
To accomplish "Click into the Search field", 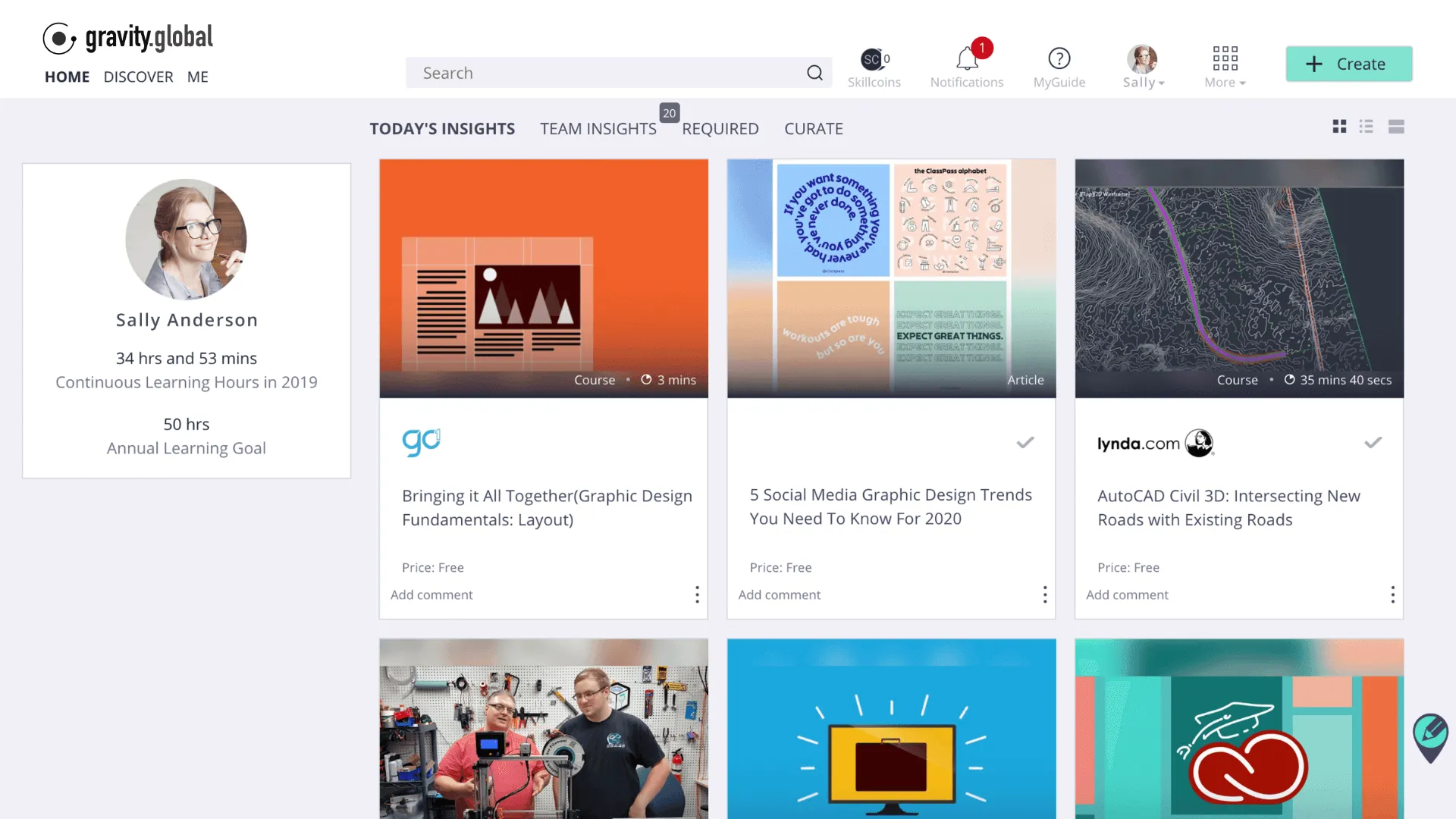I will click(x=607, y=73).
